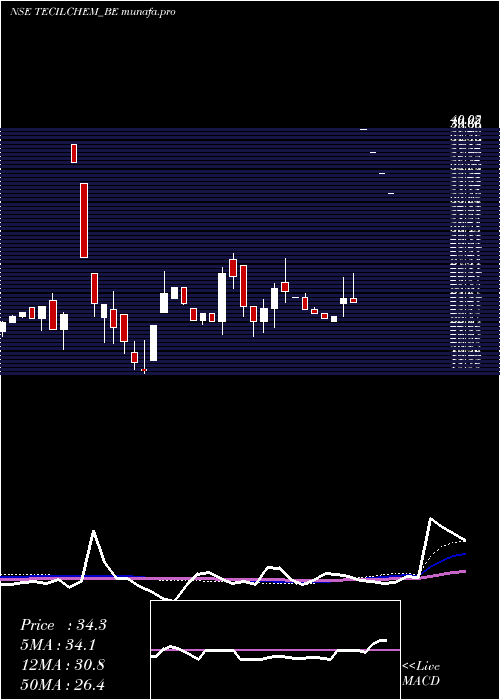500x700 pixels.
Task: Click the 50MA : 26.4 value
Action: 63,684
